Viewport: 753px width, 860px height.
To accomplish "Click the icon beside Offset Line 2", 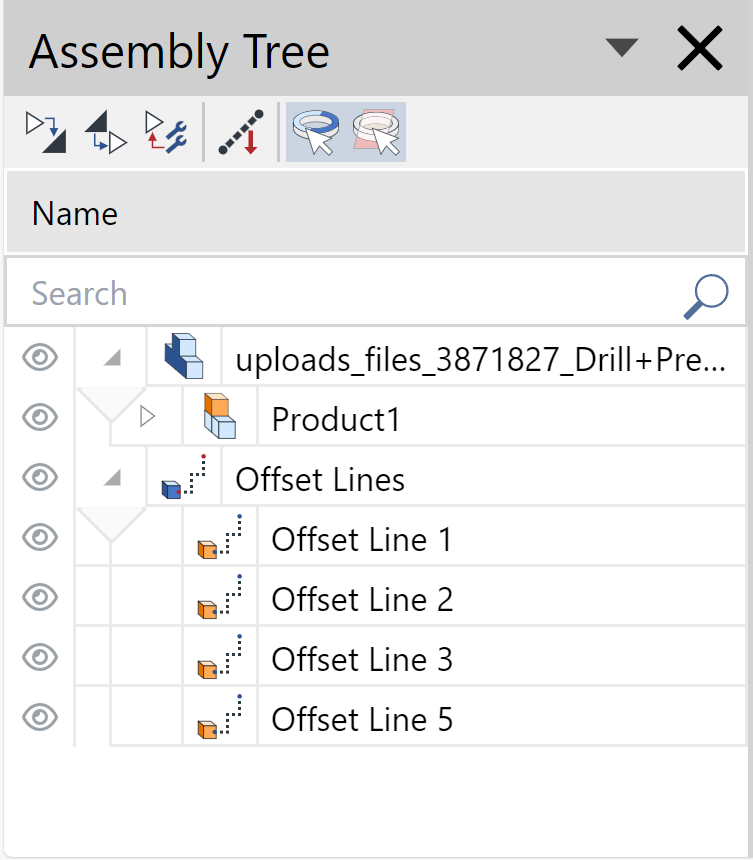I will tap(220, 597).
